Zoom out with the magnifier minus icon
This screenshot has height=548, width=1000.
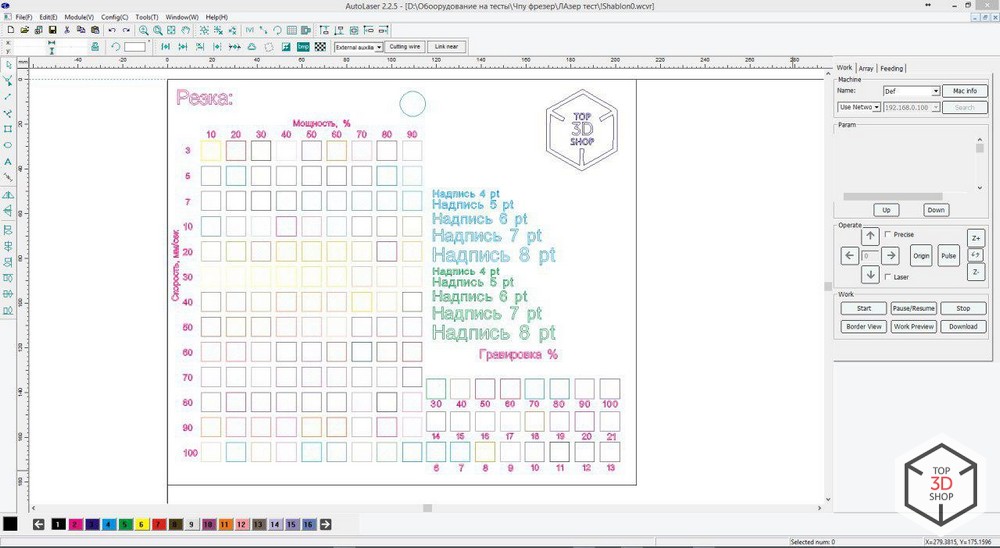(x=158, y=30)
